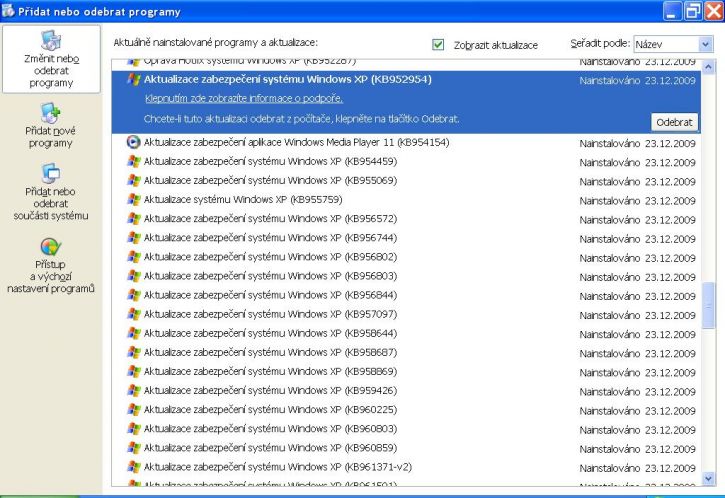Toggle Zobrazit aktualizace checkbox

[x=438, y=44]
